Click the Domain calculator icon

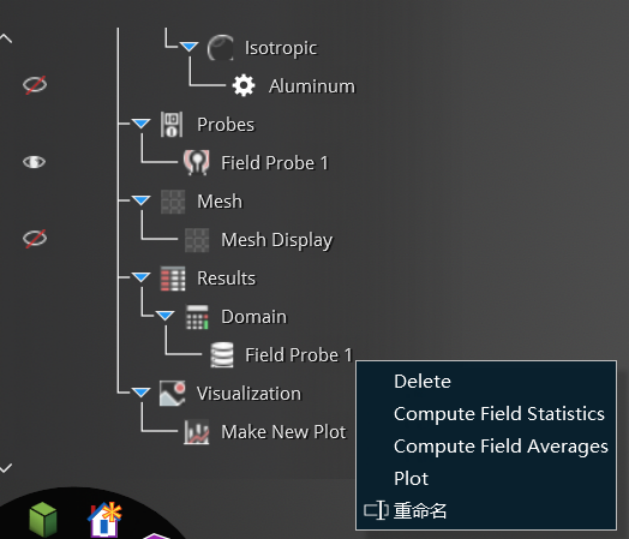click(x=197, y=317)
